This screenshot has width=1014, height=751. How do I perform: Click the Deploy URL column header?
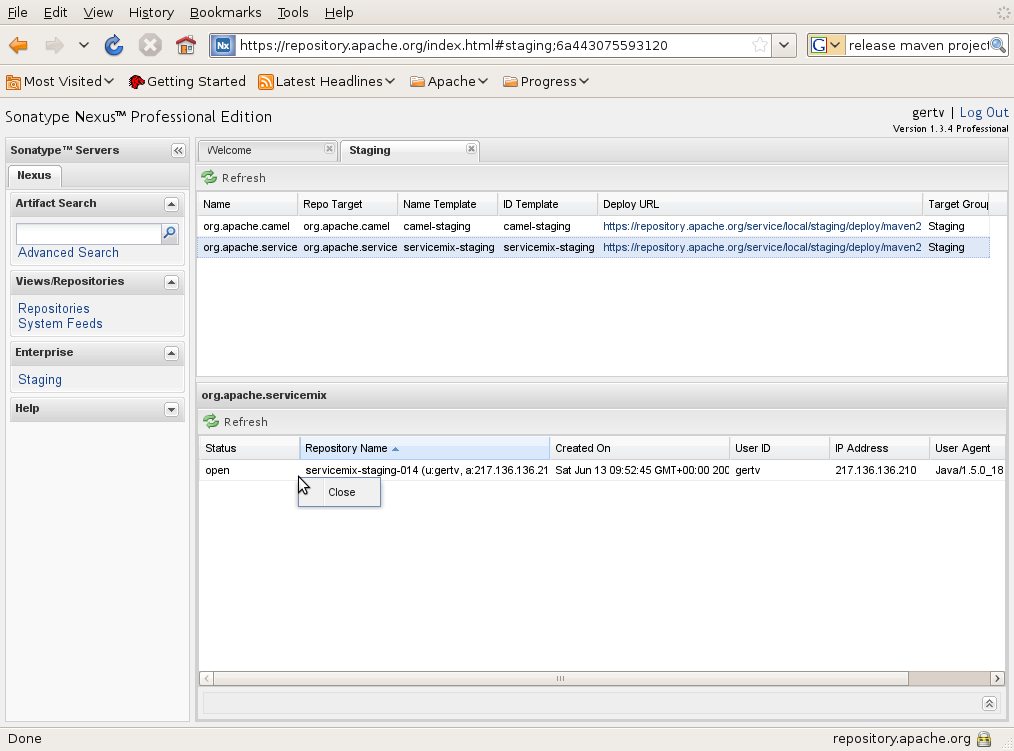click(x=760, y=204)
